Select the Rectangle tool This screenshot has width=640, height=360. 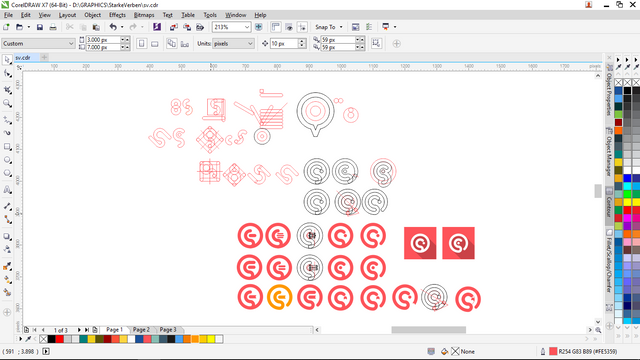coord(7,147)
